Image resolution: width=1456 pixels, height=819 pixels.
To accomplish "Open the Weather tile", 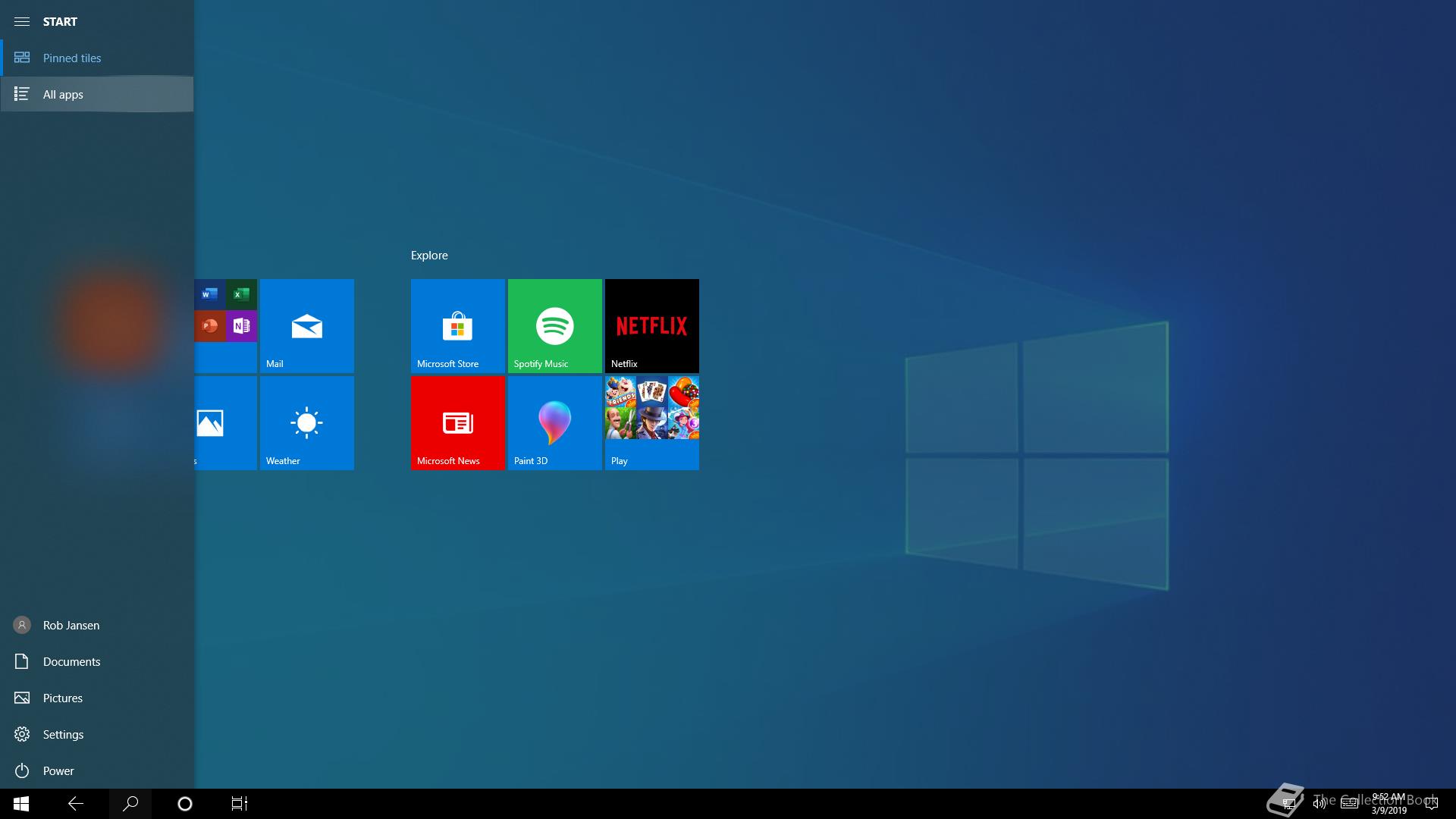I will pos(307,423).
